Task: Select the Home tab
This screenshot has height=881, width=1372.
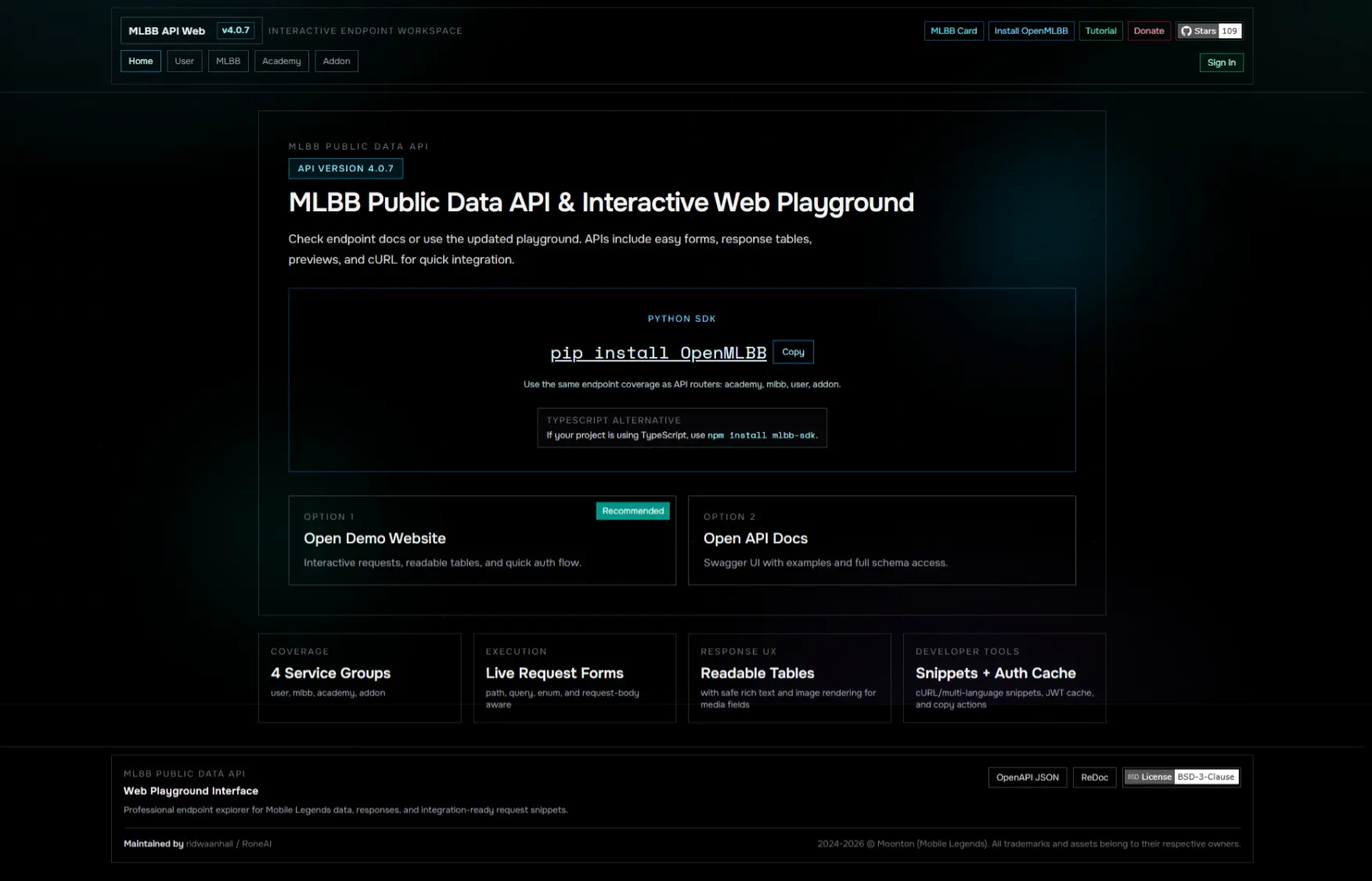Action: [x=141, y=61]
